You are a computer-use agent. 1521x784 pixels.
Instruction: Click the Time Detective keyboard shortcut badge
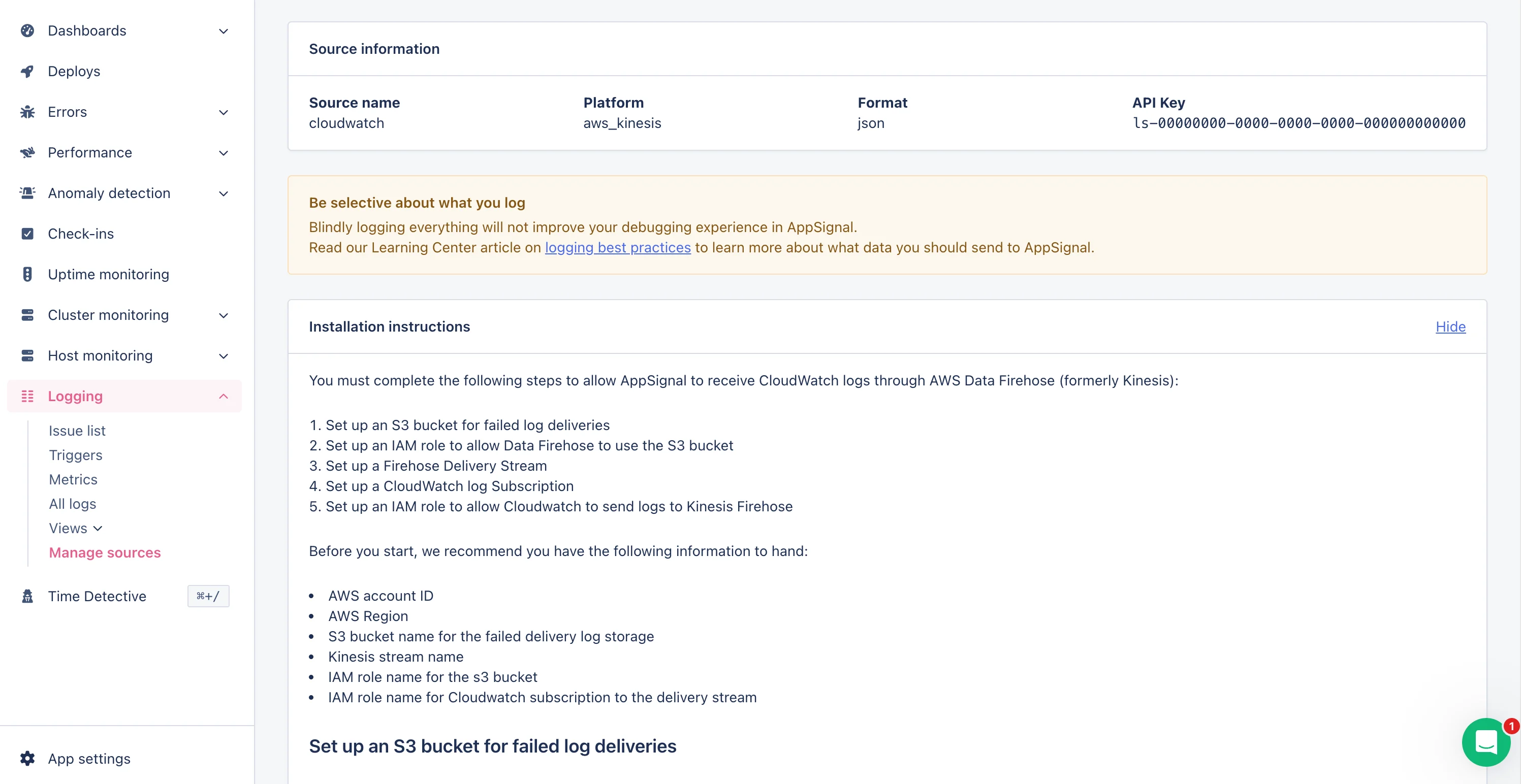tap(208, 596)
